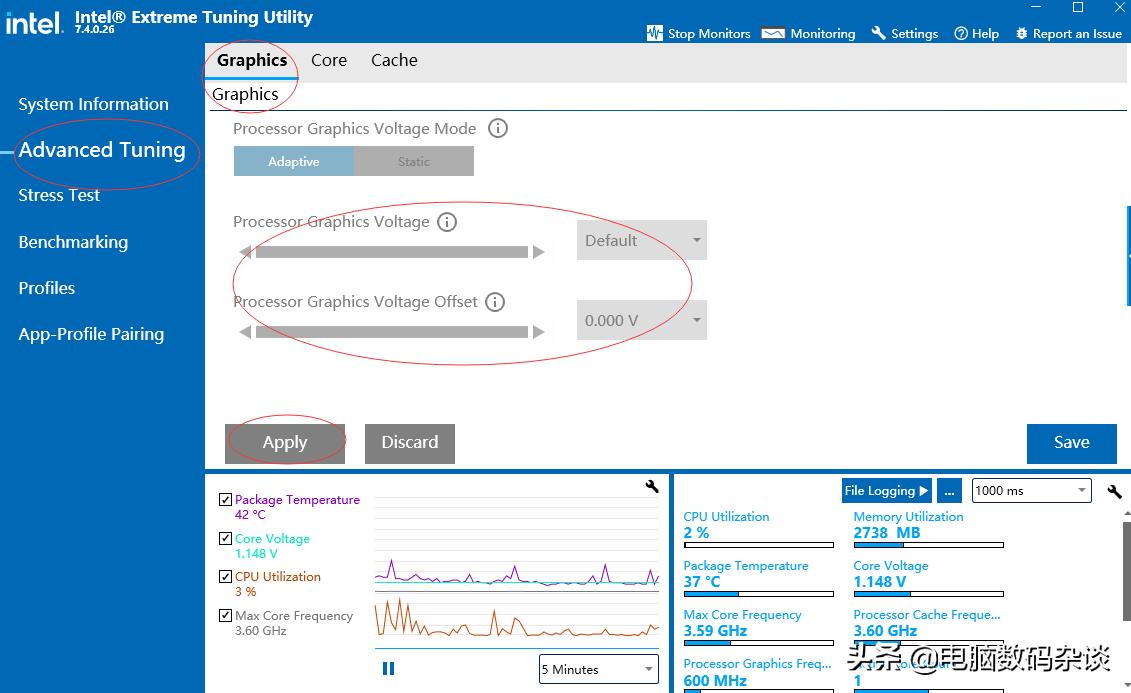Uncheck Max Core Frequency graph checkbox
1131x693 pixels.
tap(225, 615)
